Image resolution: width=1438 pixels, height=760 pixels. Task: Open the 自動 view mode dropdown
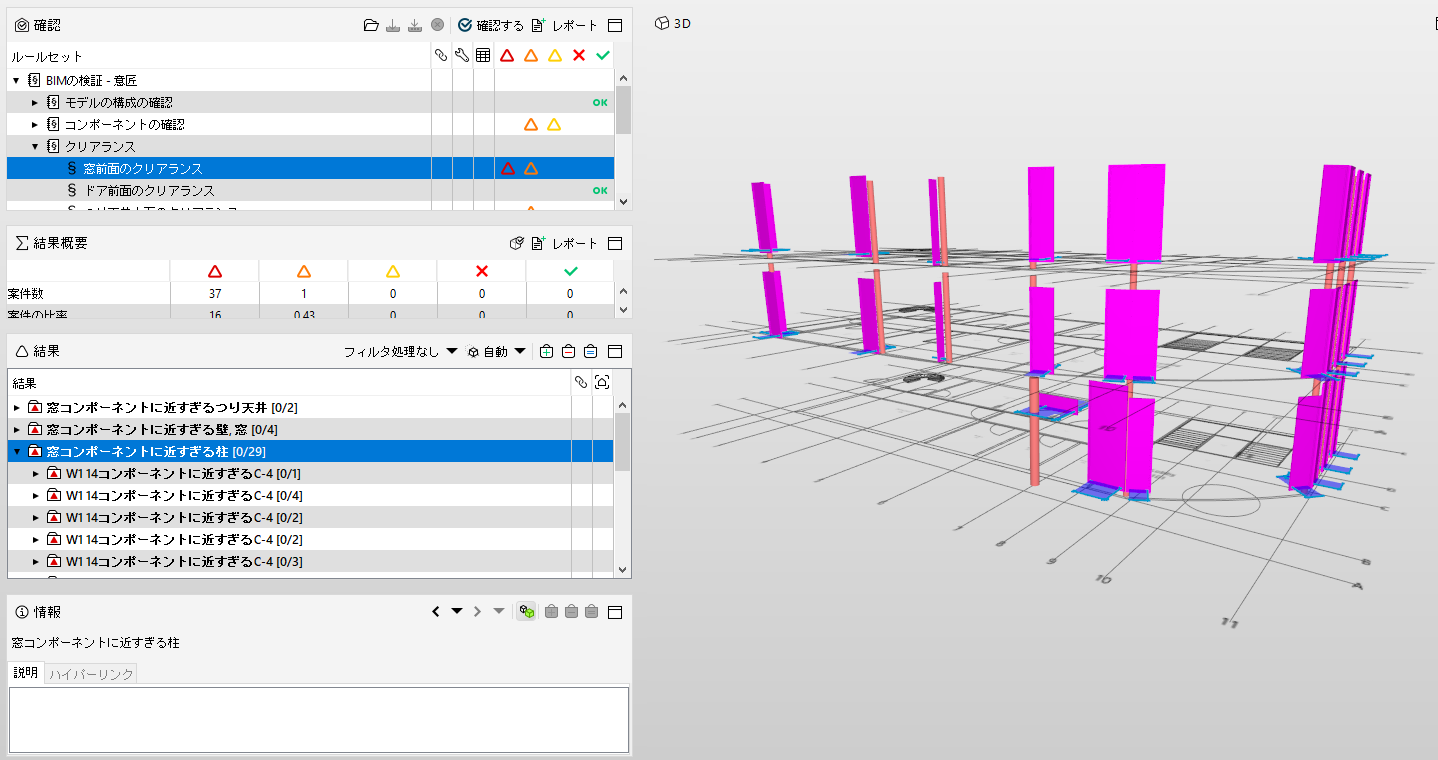[497, 352]
